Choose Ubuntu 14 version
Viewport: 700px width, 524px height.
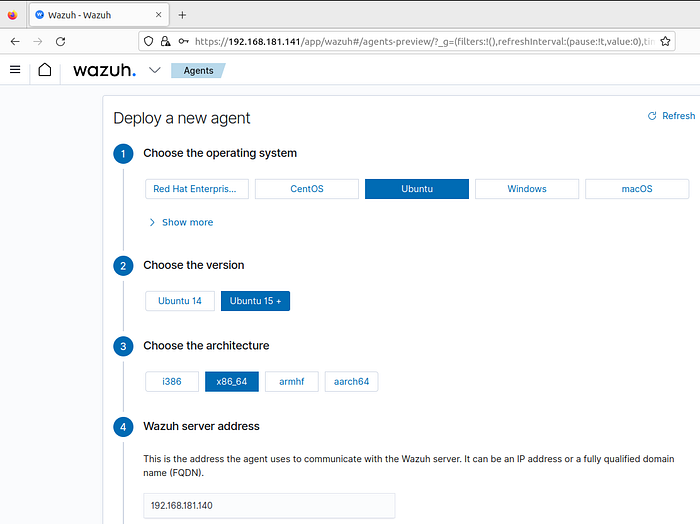click(x=180, y=301)
